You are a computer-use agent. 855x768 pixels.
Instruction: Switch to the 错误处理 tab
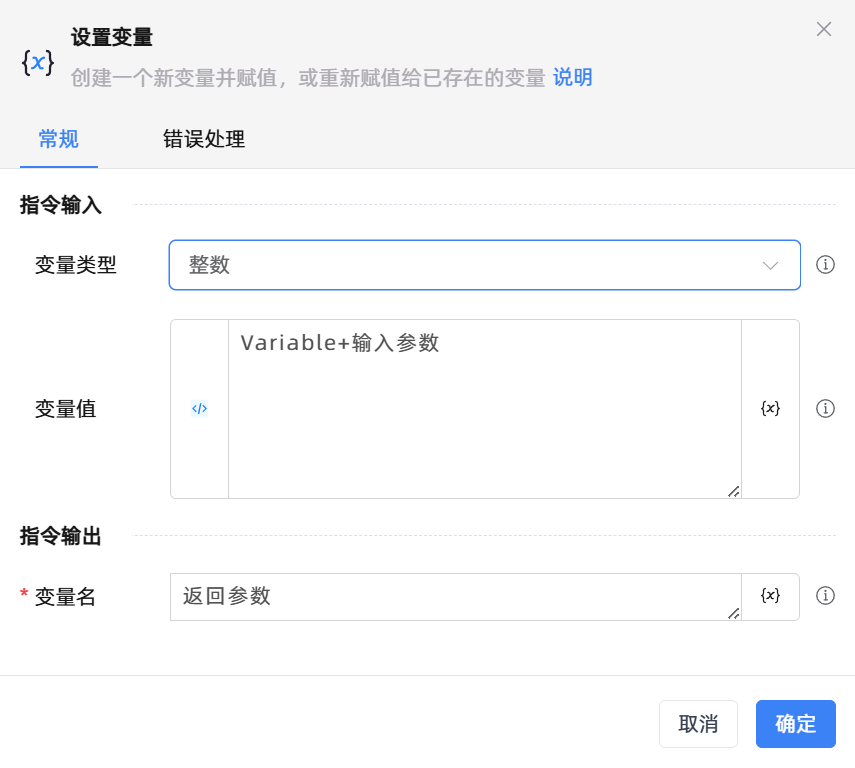coord(203,140)
